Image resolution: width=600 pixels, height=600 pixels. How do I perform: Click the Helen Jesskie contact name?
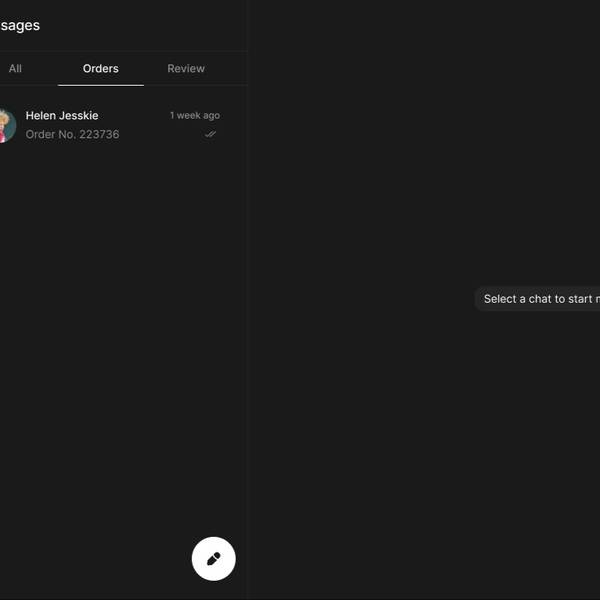click(x=62, y=115)
